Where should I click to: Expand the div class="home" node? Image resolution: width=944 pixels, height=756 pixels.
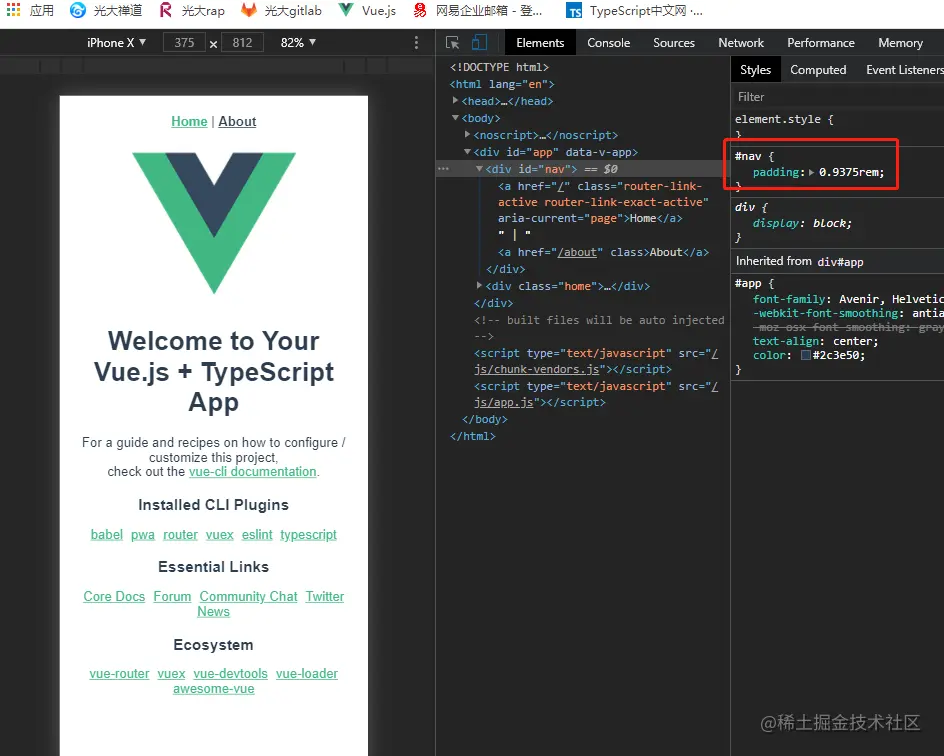[x=480, y=285]
